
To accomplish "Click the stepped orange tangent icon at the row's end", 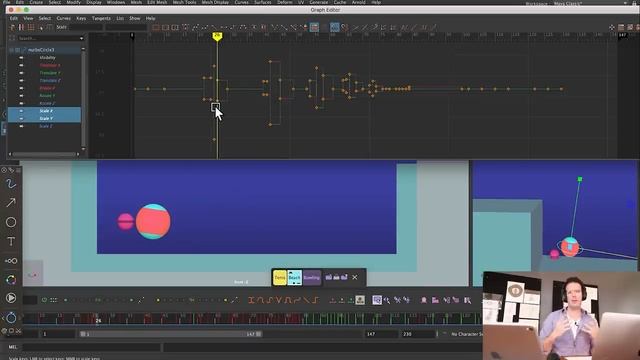I will pos(316,300).
